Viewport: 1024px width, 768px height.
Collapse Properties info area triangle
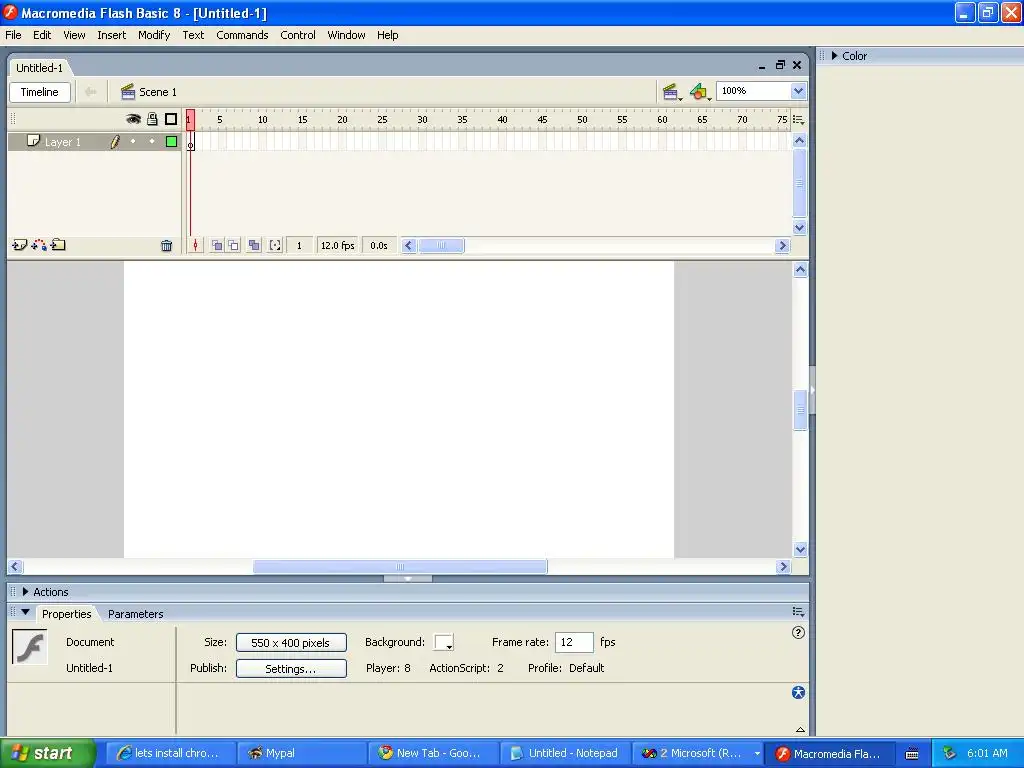(800, 729)
